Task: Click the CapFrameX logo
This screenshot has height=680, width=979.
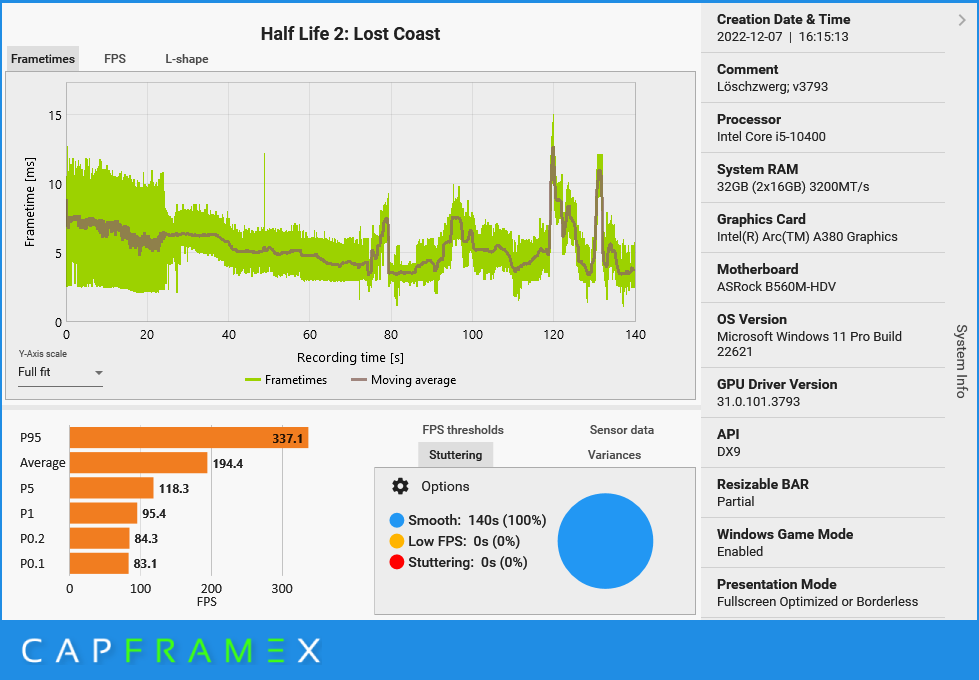Action: (x=171, y=651)
